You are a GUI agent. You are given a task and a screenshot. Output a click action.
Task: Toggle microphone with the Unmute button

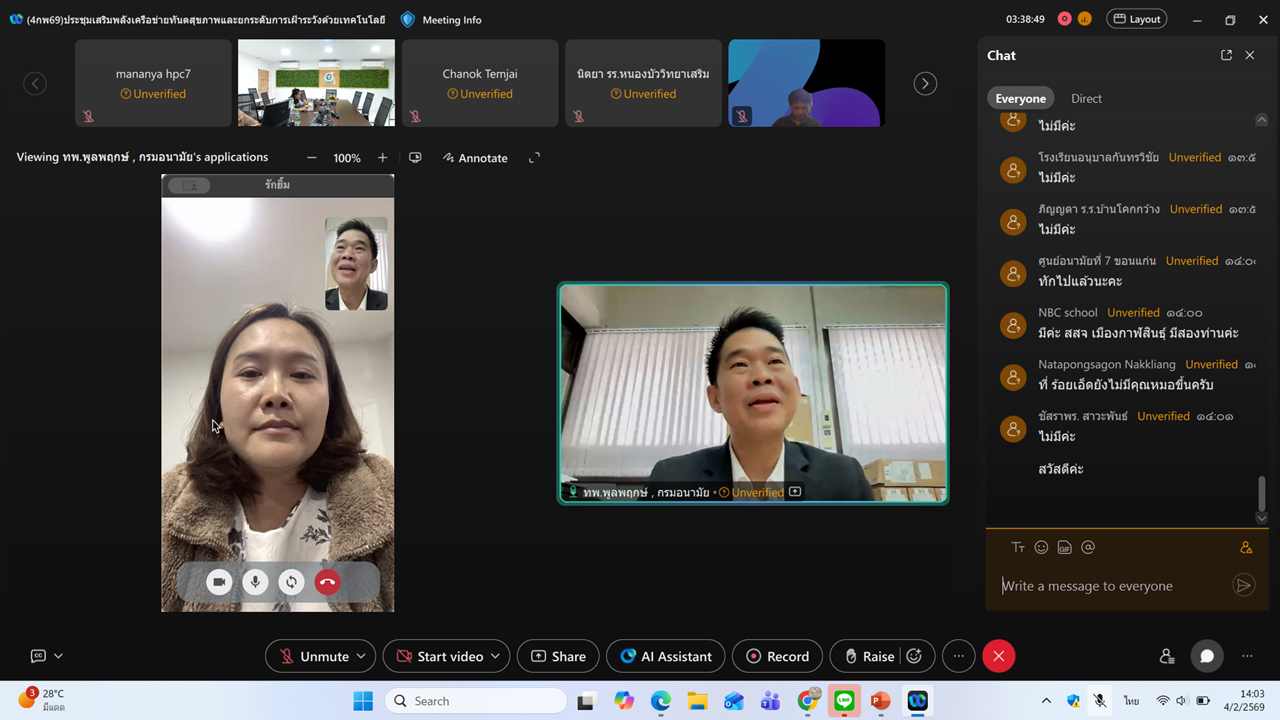click(312, 656)
